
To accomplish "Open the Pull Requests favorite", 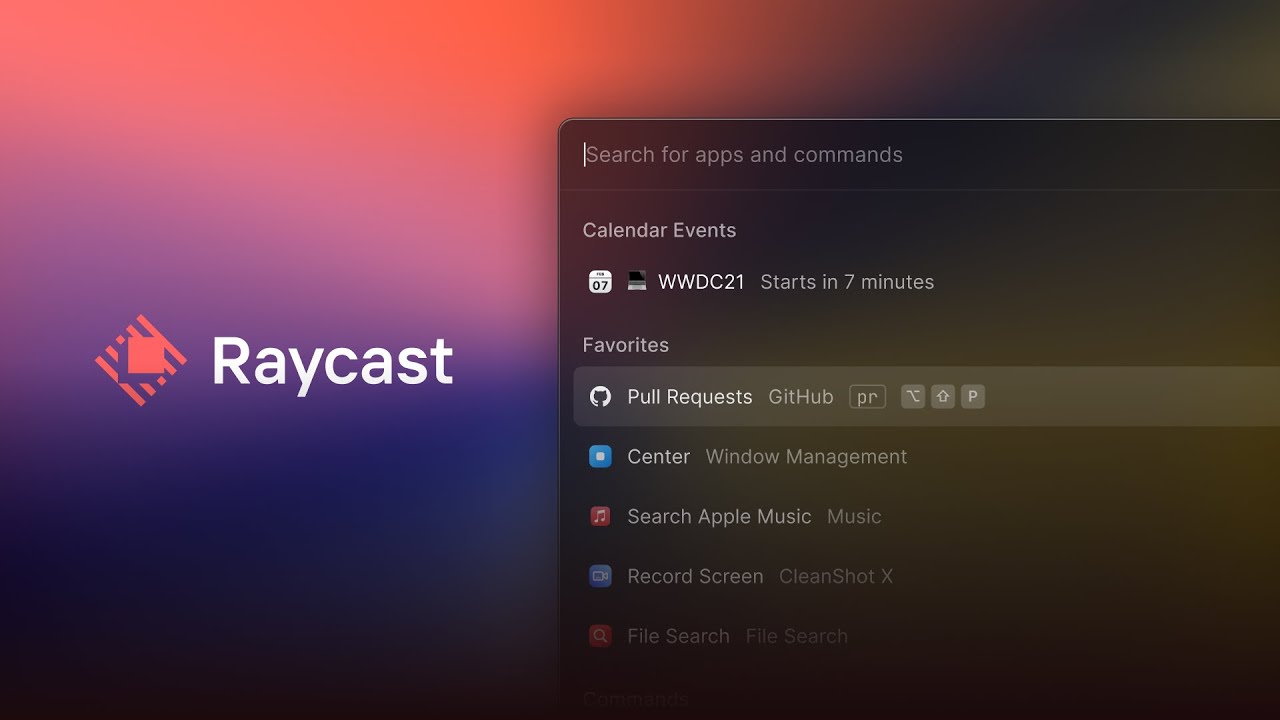I will coord(689,396).
